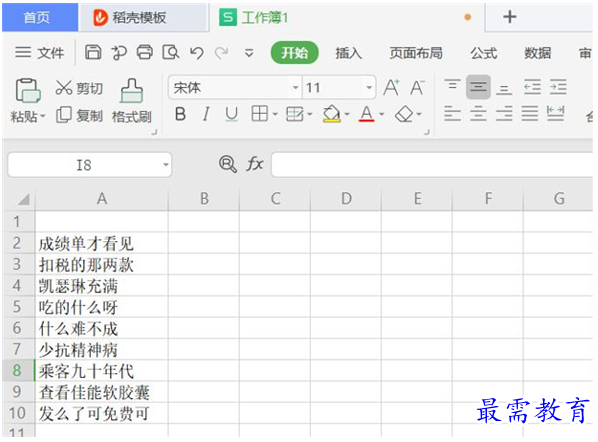The width and height of the screenshot is (598, 442).
Task: Select row 8 header
Action: (x=18, y=370)
